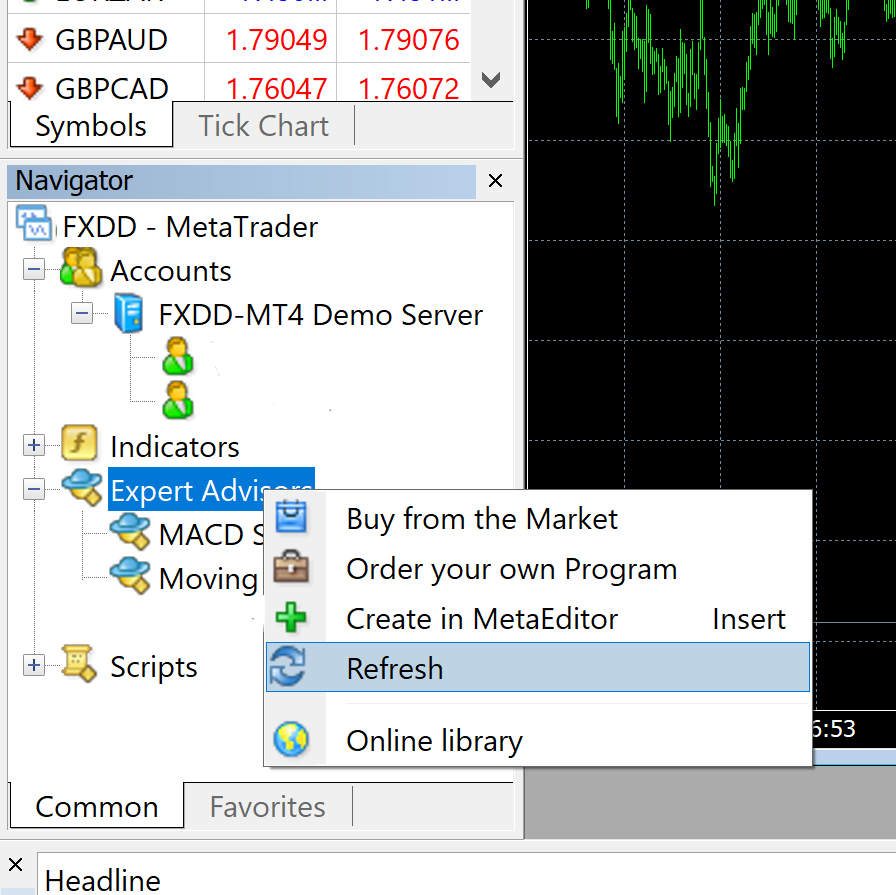Viewport: 896px width, 895px height.
Task: Select Refresh from the context menu
Action: click(538, 667)
